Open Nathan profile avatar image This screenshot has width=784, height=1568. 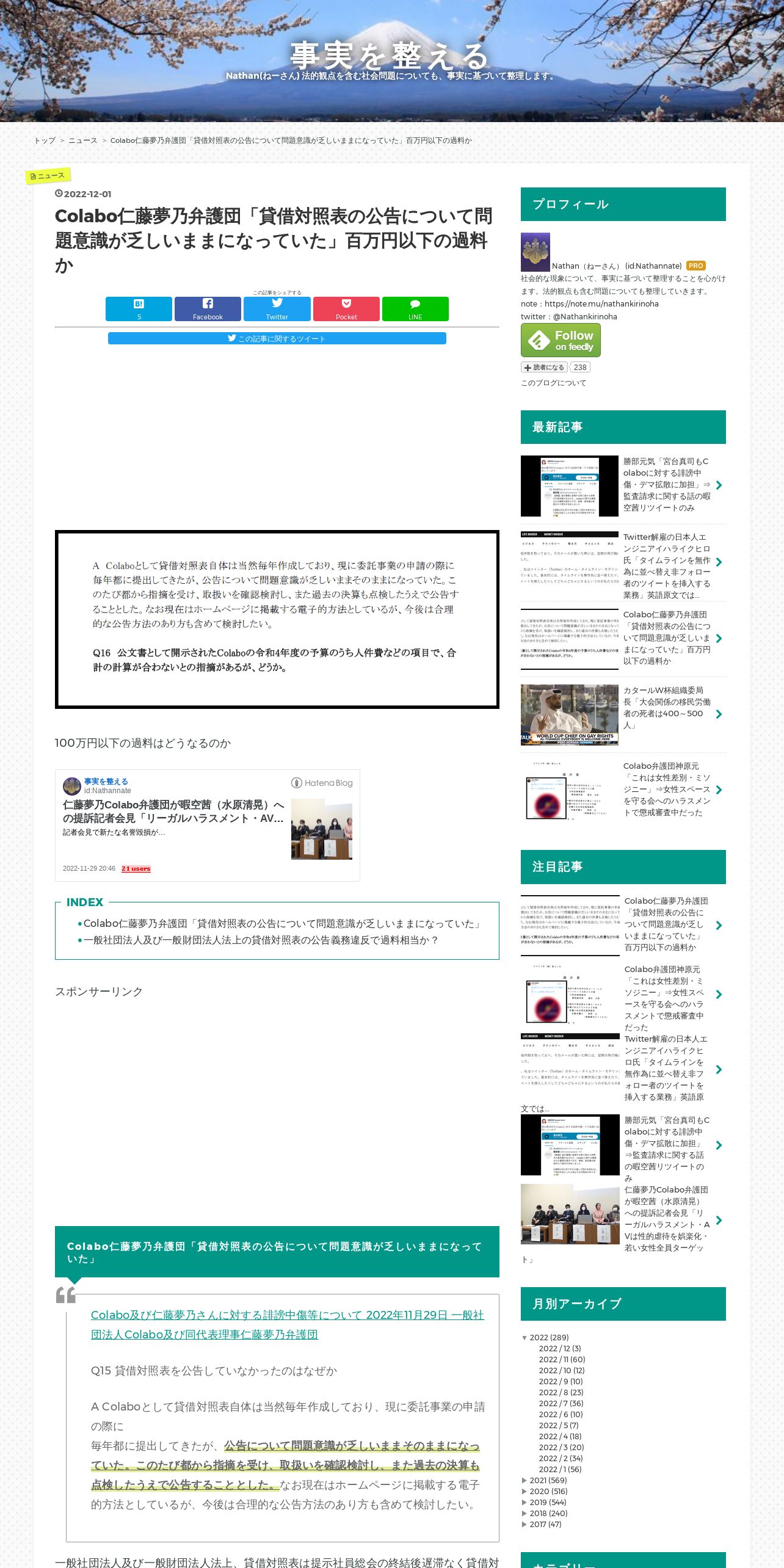pos(535,252)
